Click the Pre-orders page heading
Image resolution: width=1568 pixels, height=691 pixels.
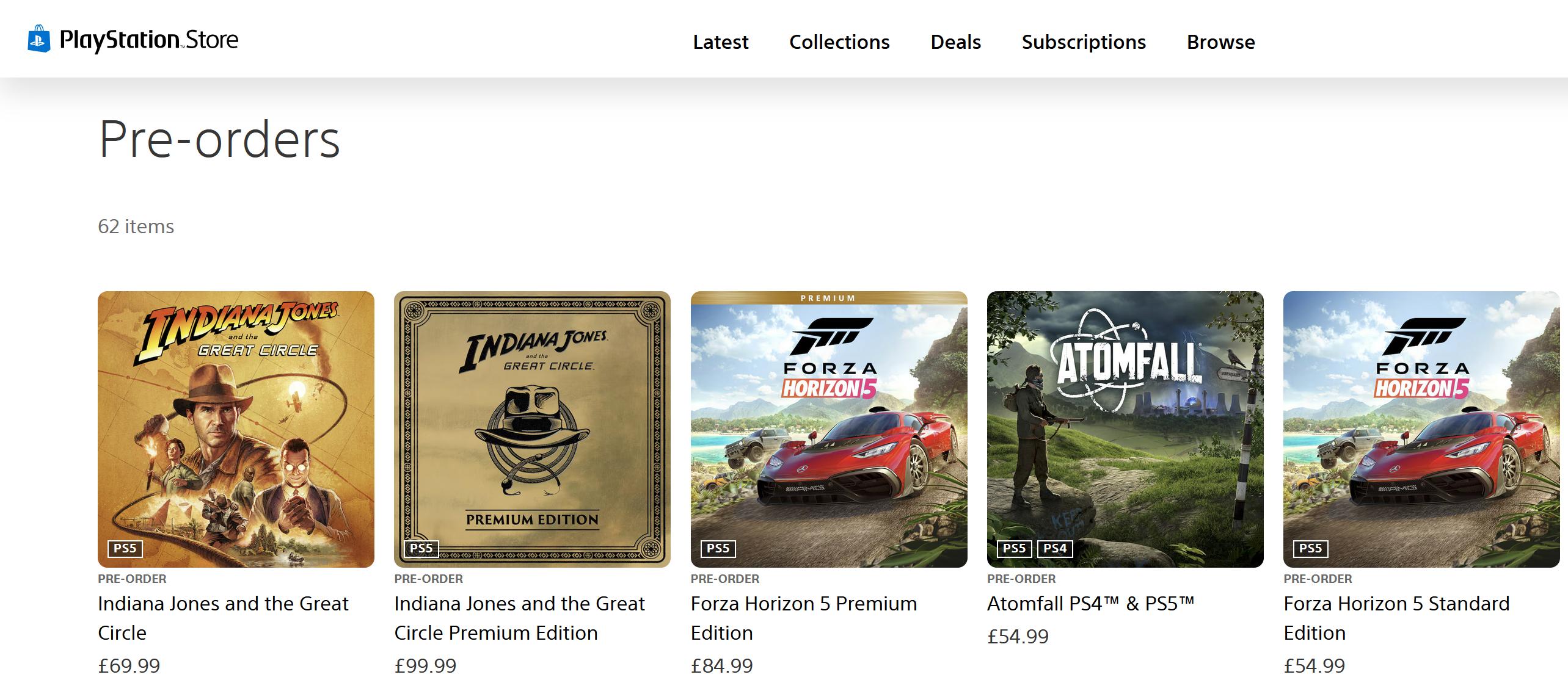point(219,139)
